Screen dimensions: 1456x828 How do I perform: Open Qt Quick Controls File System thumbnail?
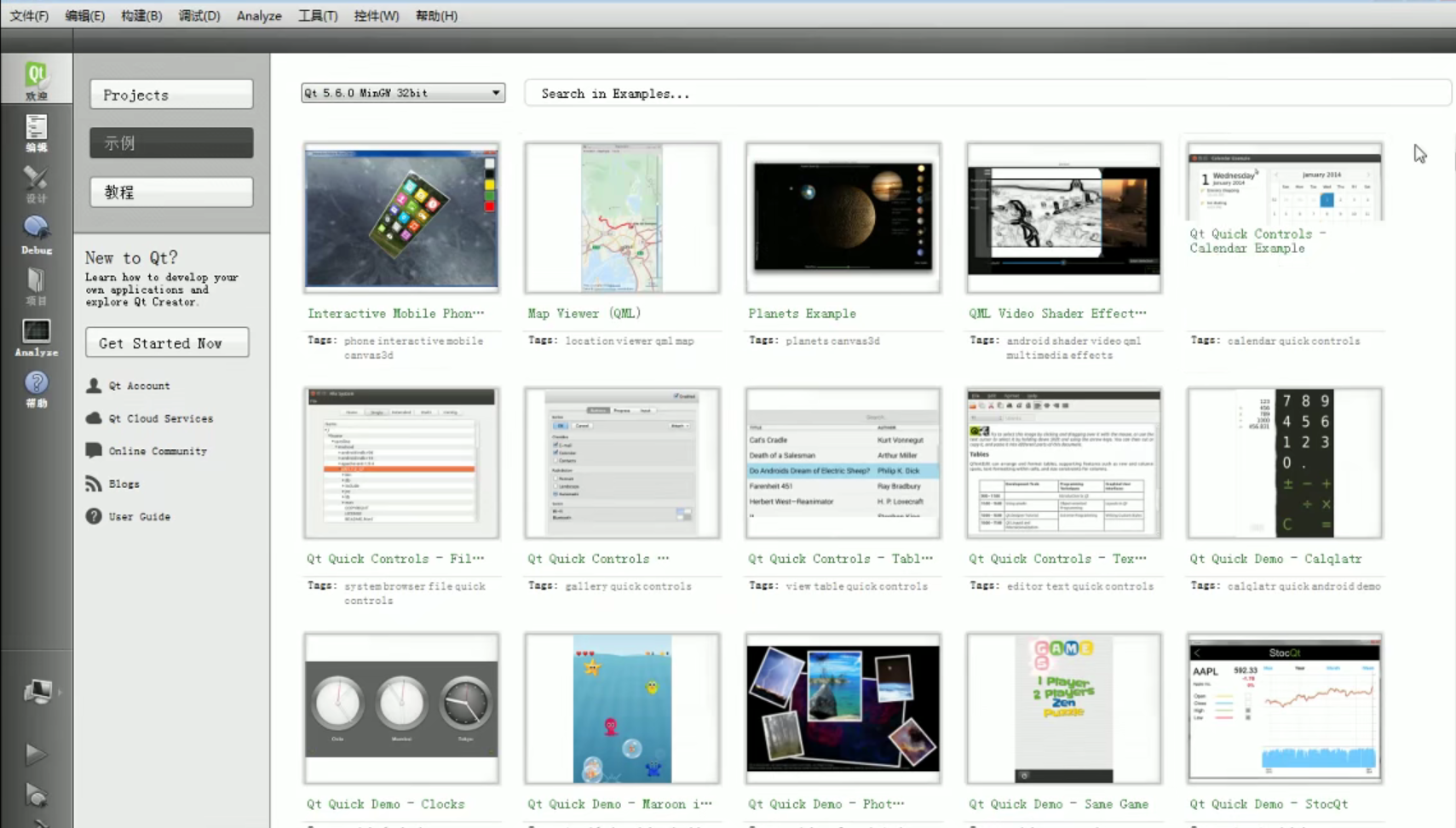[x=401, y=463]
